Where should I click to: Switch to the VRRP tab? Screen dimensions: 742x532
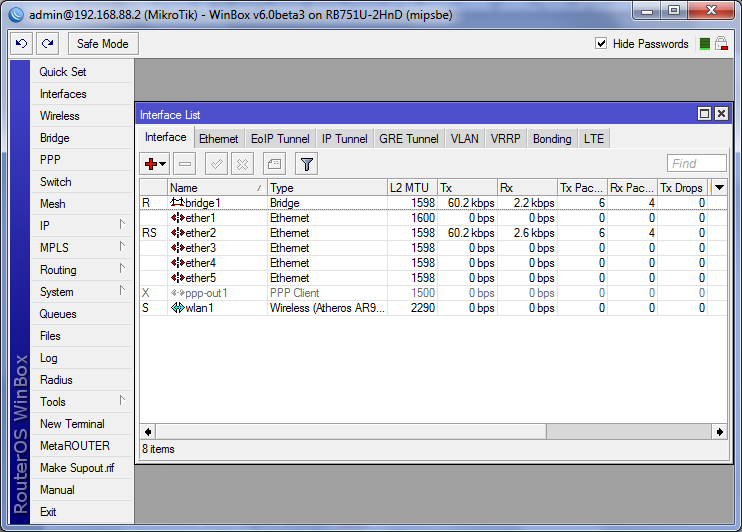(505, 139)
